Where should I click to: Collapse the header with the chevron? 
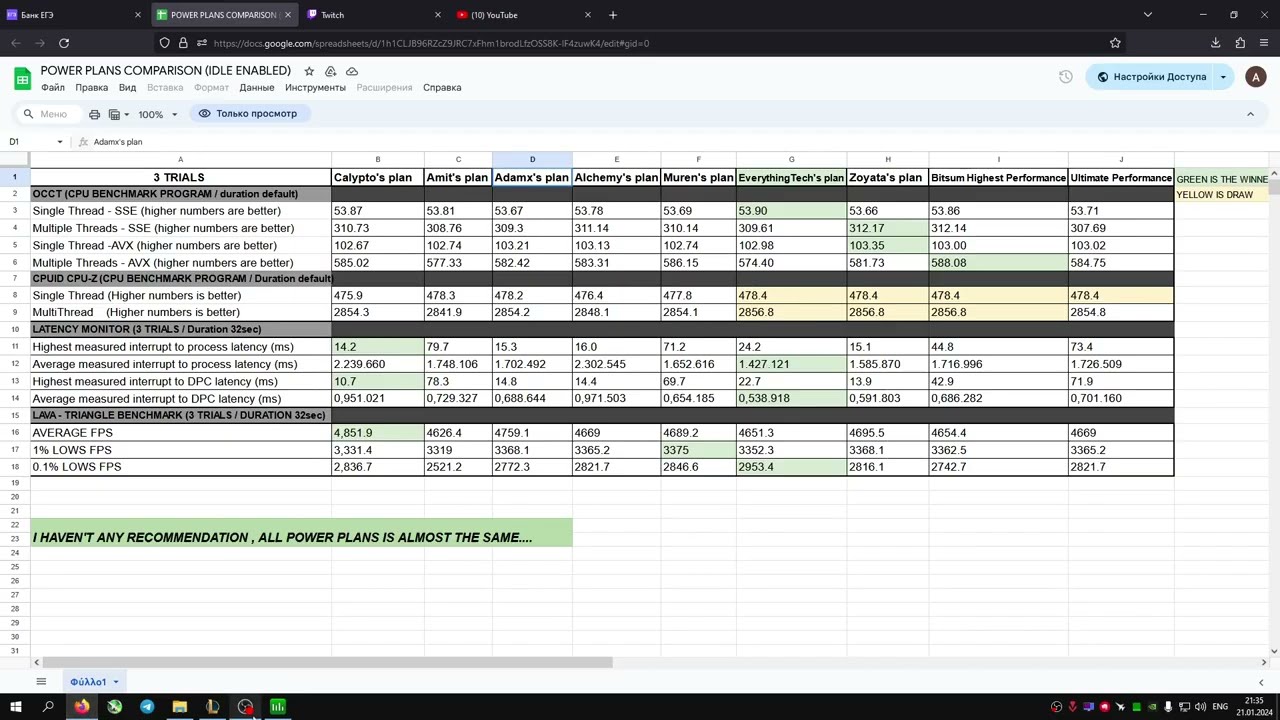coord(1250,114)
